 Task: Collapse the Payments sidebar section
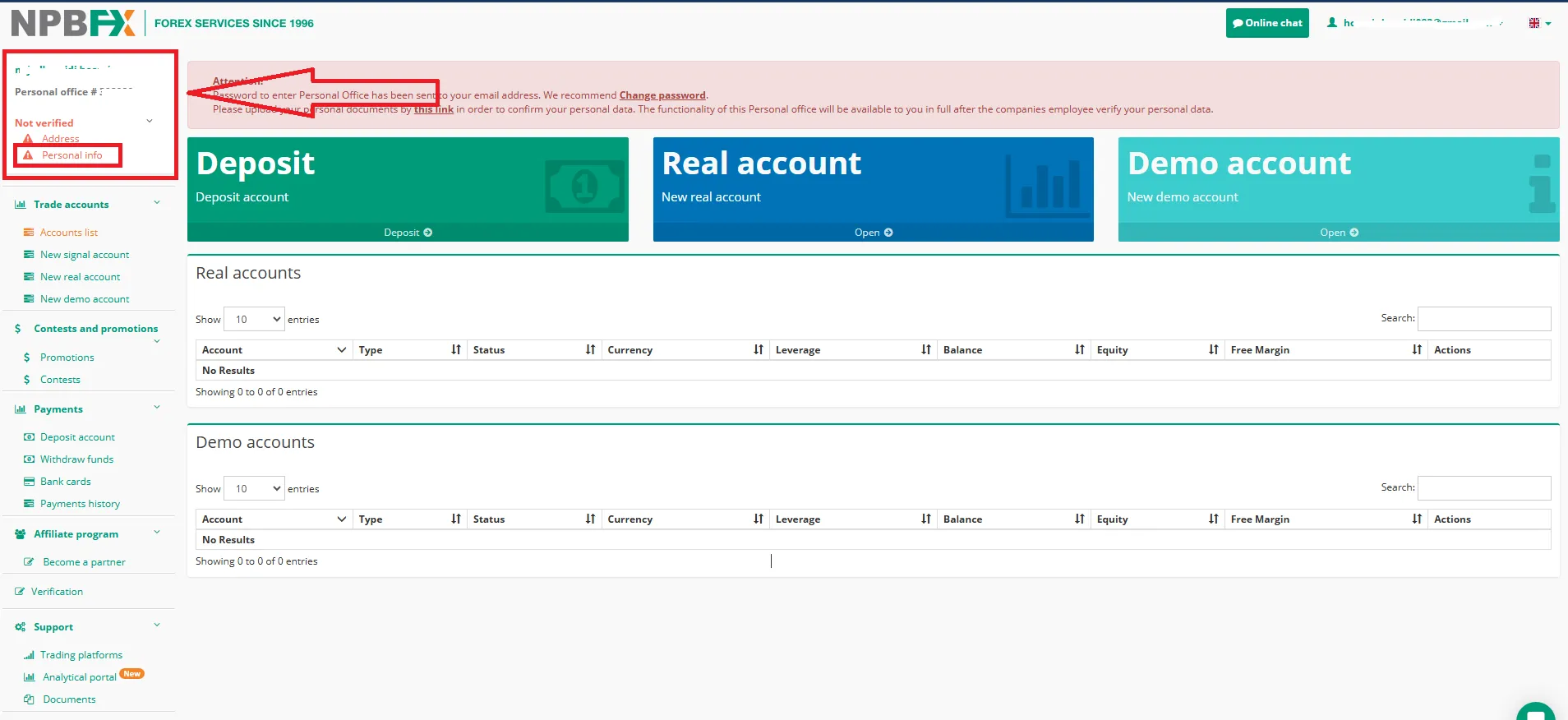tap(157, 408)
